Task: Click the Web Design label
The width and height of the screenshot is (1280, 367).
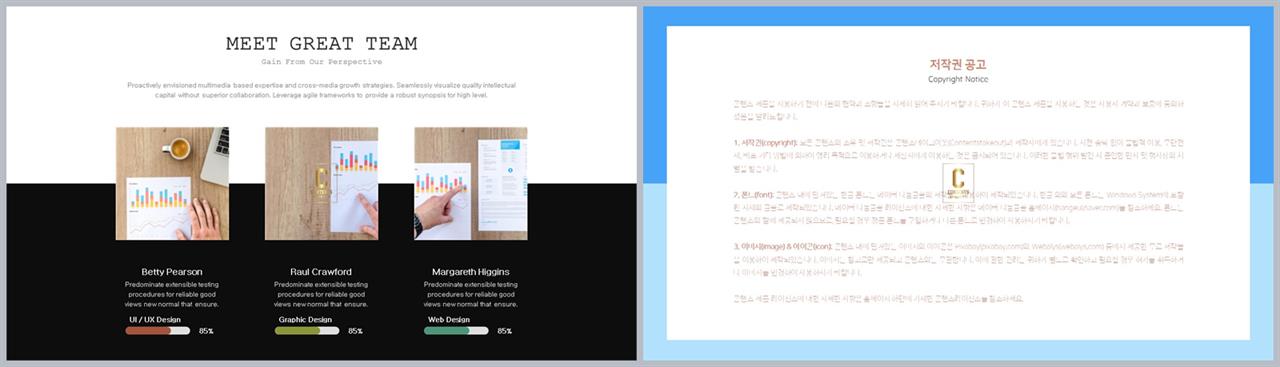Action: pos(449,320)
